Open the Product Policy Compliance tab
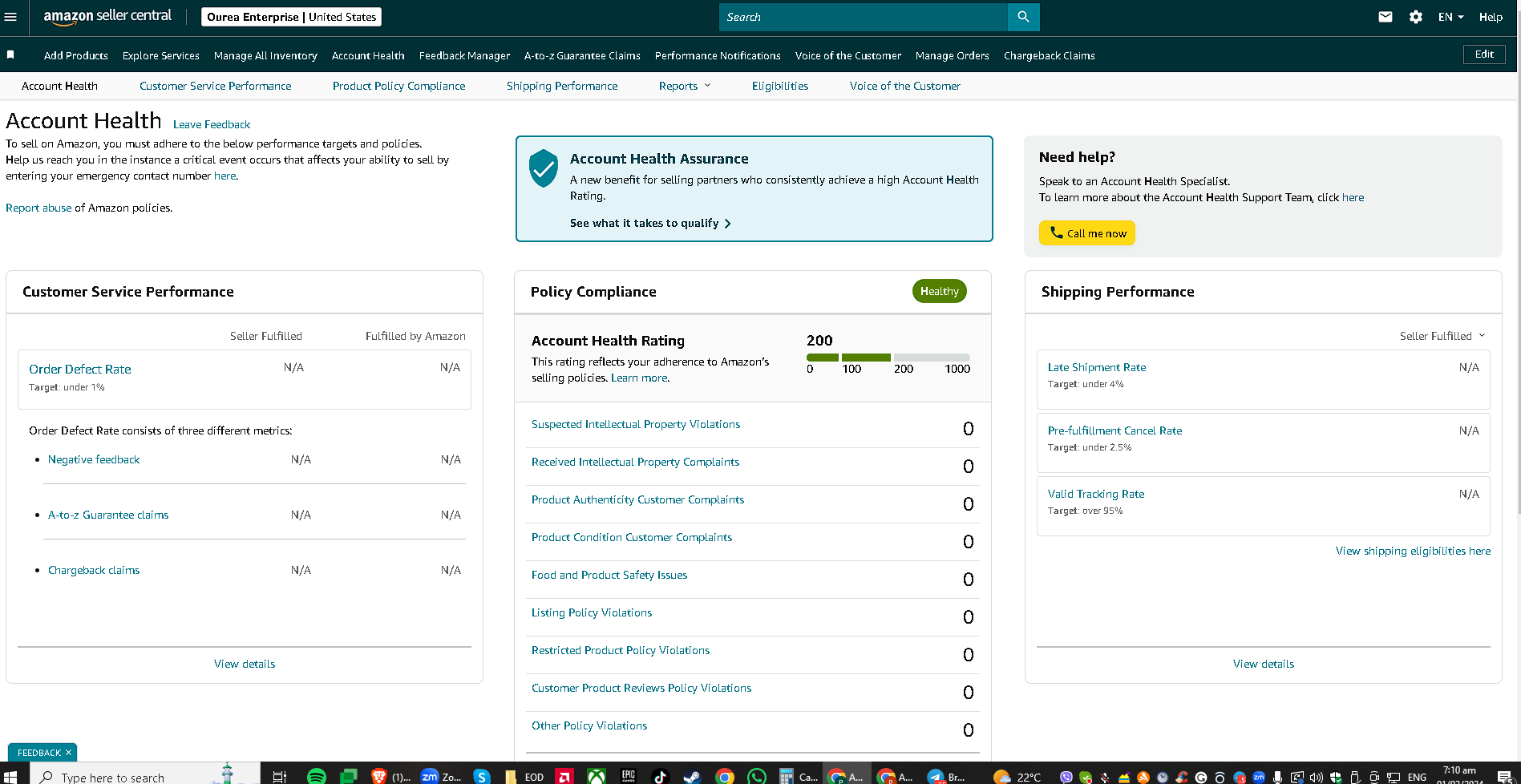Image resolution: width=1521 pixels, height=784 pixels. pyautogui.click(x=398, y=86)
